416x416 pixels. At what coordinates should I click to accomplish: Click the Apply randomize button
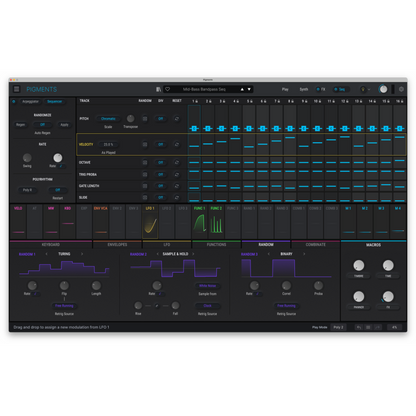(x=64, y=125)
